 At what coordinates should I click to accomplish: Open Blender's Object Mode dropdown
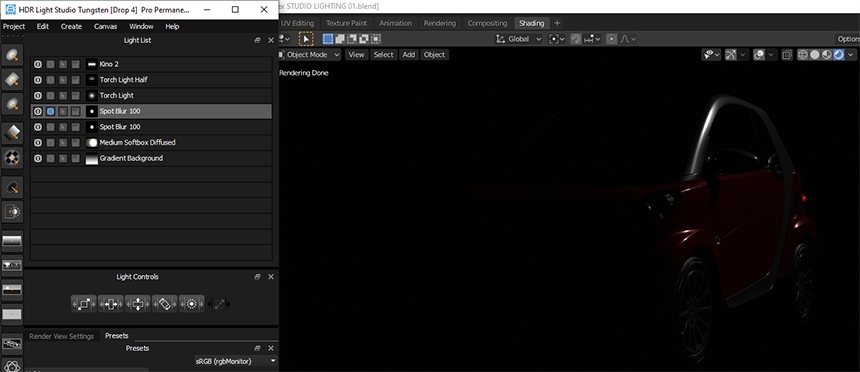[309, 54]
